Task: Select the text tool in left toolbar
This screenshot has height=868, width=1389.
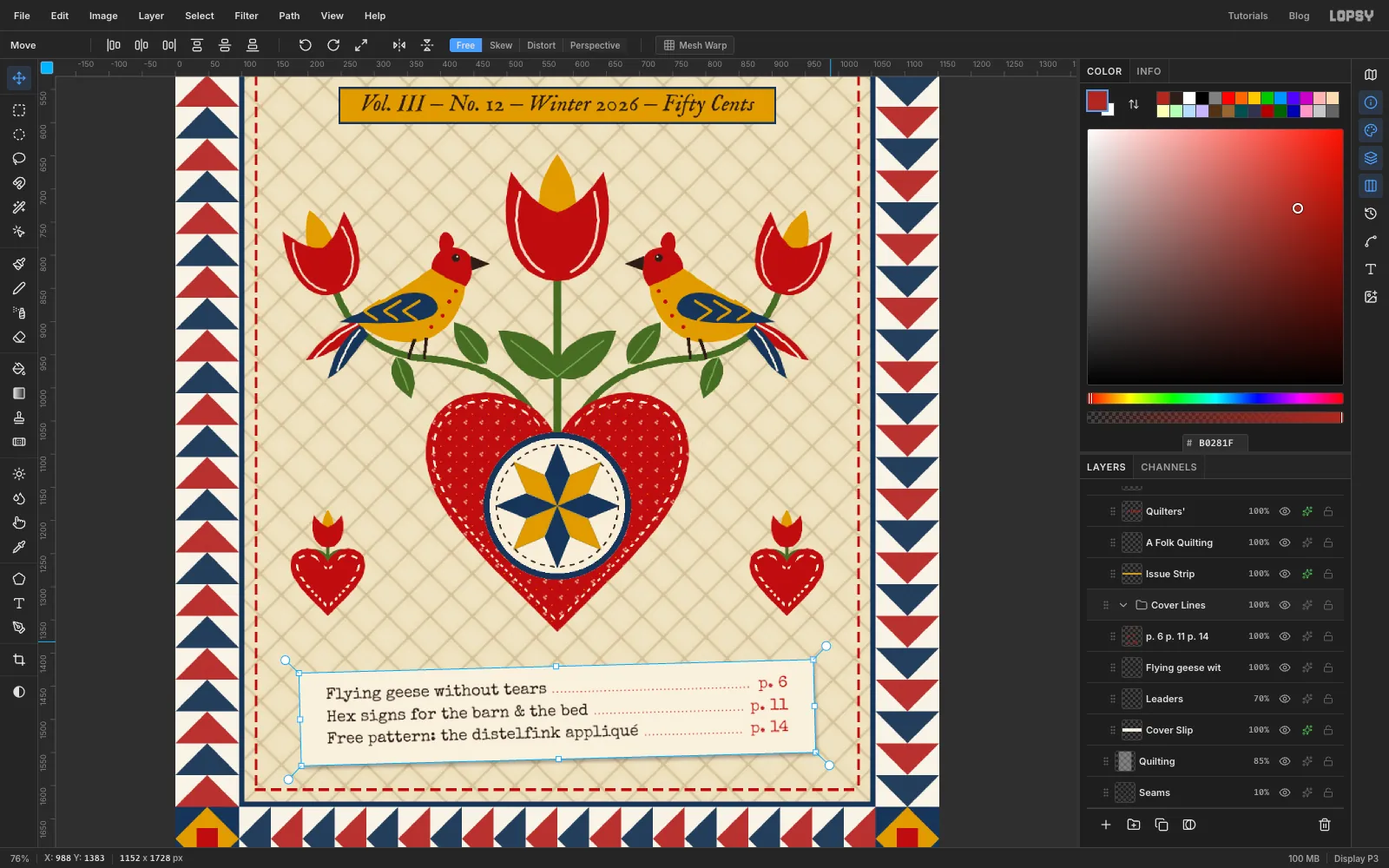Action: pyautogui.click(x=19, y=603)
